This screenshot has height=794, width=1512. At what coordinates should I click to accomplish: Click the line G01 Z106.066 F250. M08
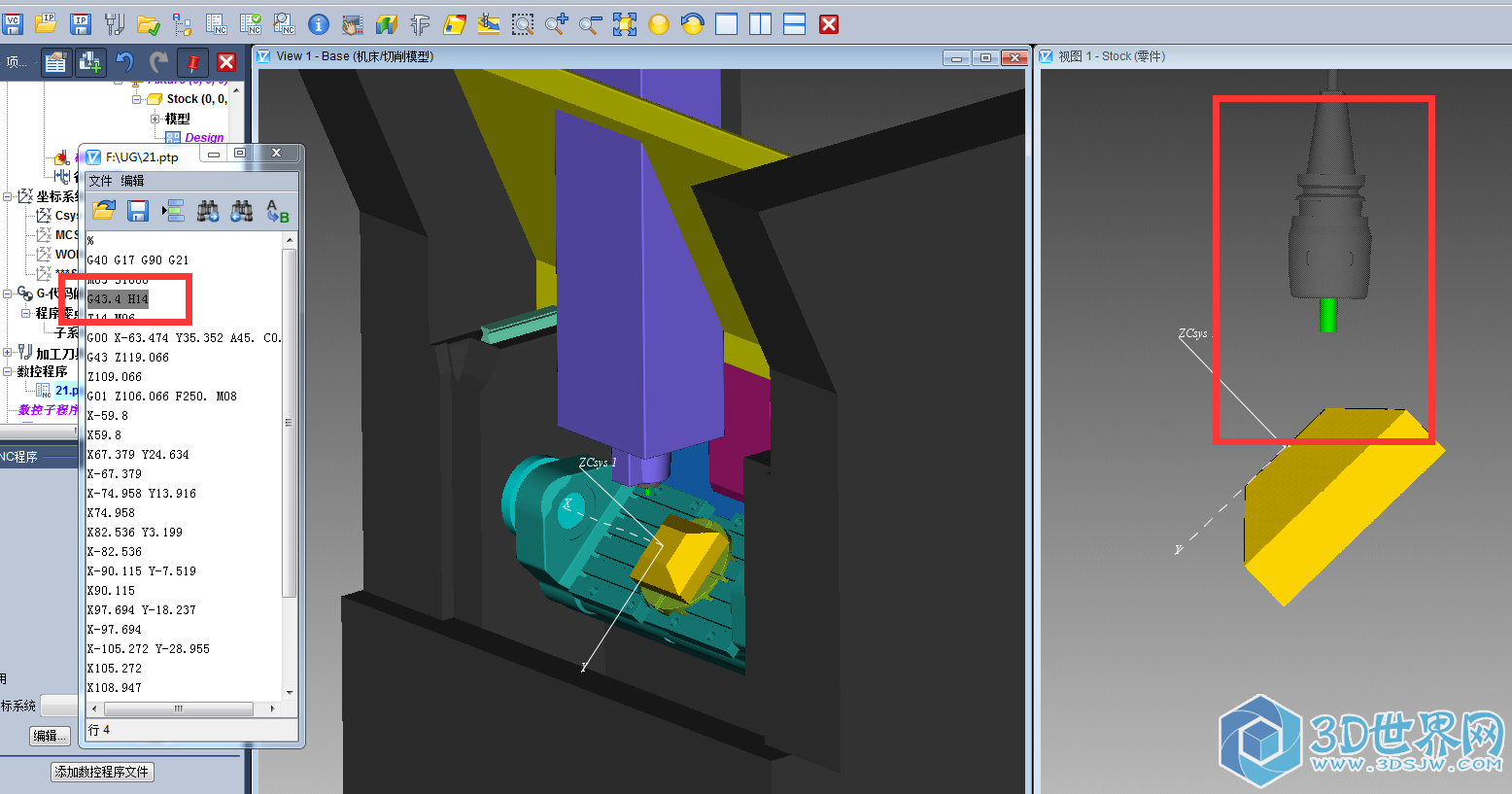click(161, 397)
